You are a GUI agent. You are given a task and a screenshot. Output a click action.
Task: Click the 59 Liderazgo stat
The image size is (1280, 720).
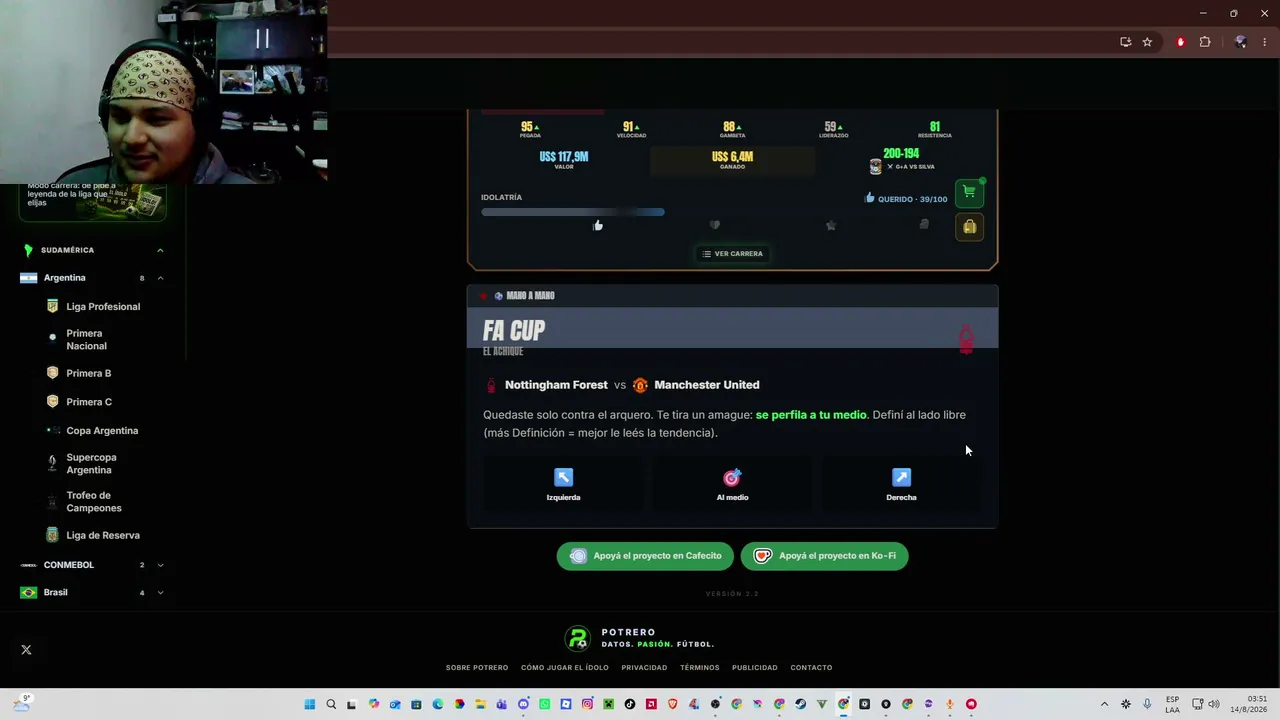tap(834, 129)
